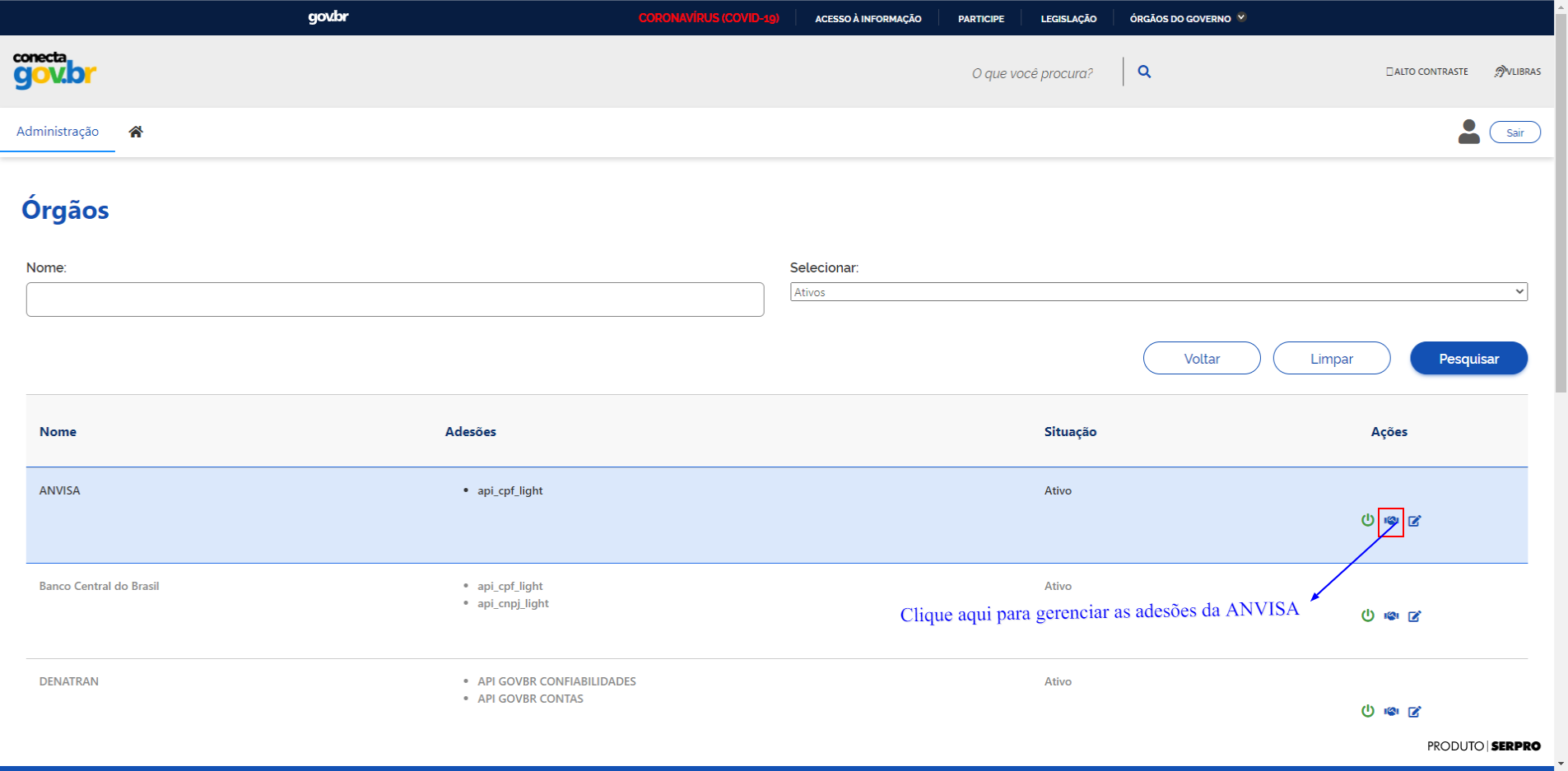The height and width of the screenshot is (771, 1568).
Task: Deactivate ANVISA using the power icon
Action: [x=1367, y=520]
